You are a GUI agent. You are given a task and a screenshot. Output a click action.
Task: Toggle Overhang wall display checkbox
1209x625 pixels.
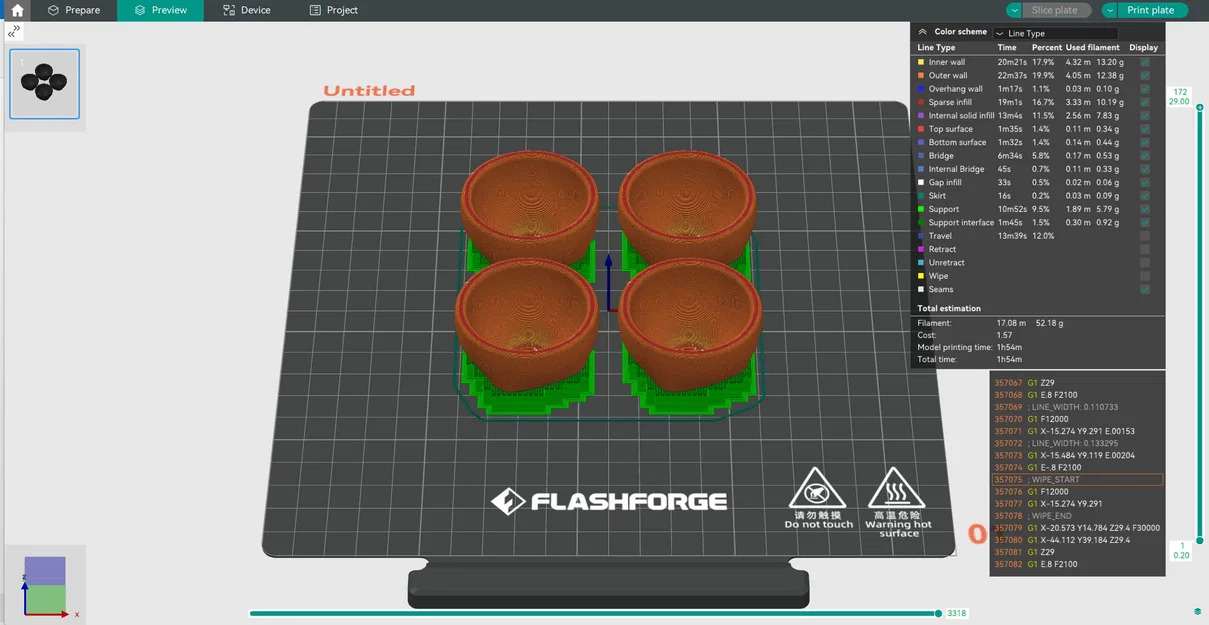tap(1145, 89)
